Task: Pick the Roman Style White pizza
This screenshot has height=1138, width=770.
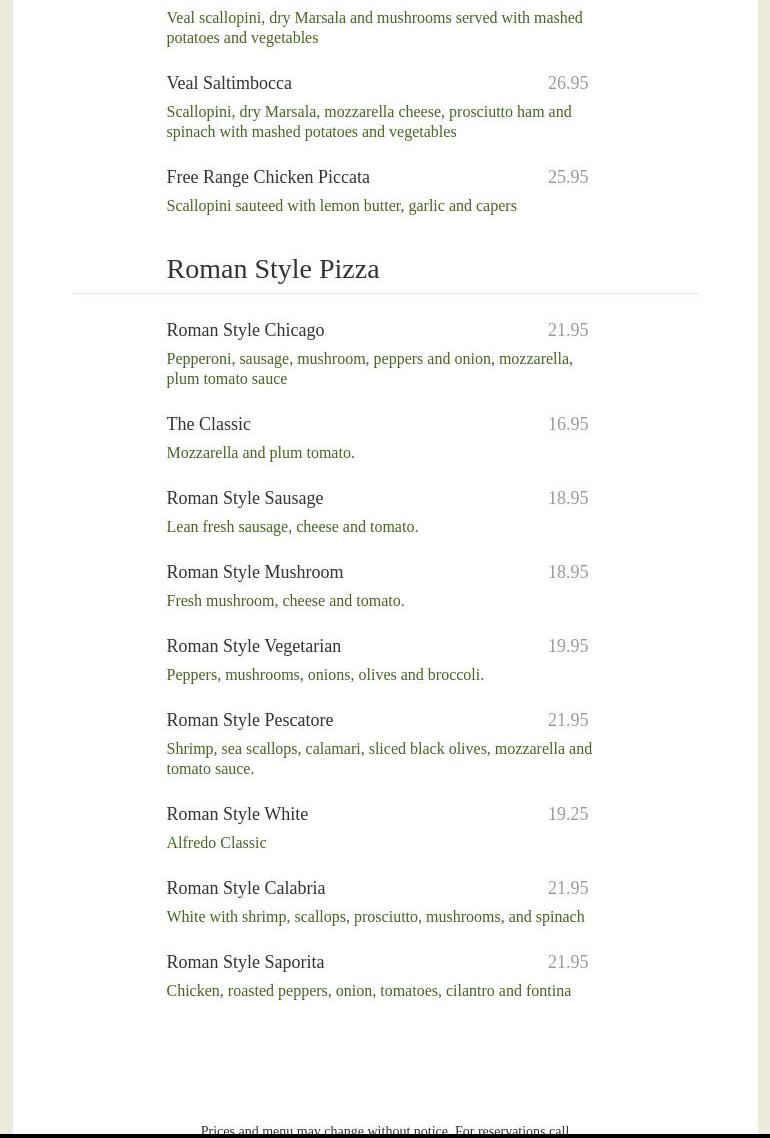Action: tap(237, 814)
